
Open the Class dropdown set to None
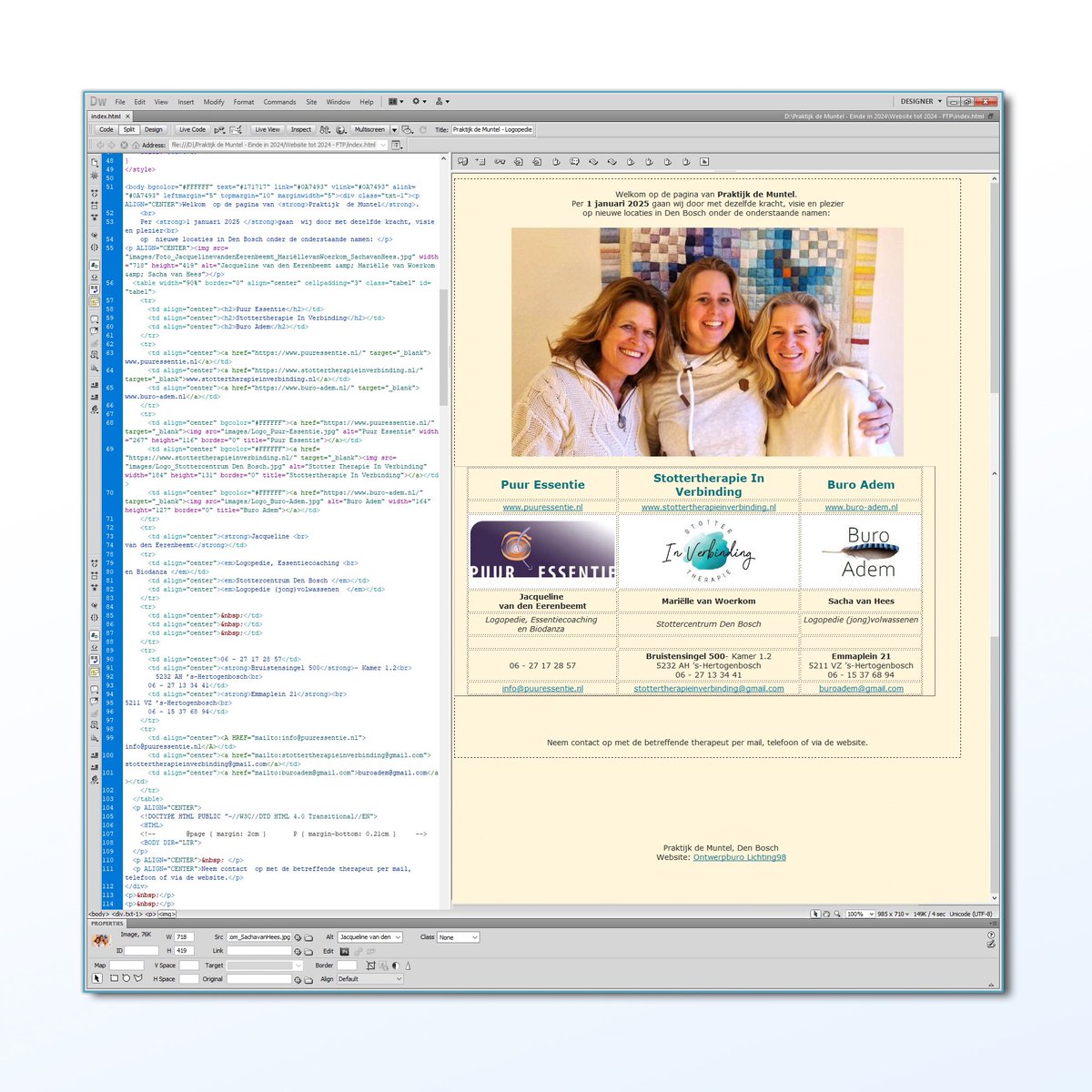(x=458, y=937)
